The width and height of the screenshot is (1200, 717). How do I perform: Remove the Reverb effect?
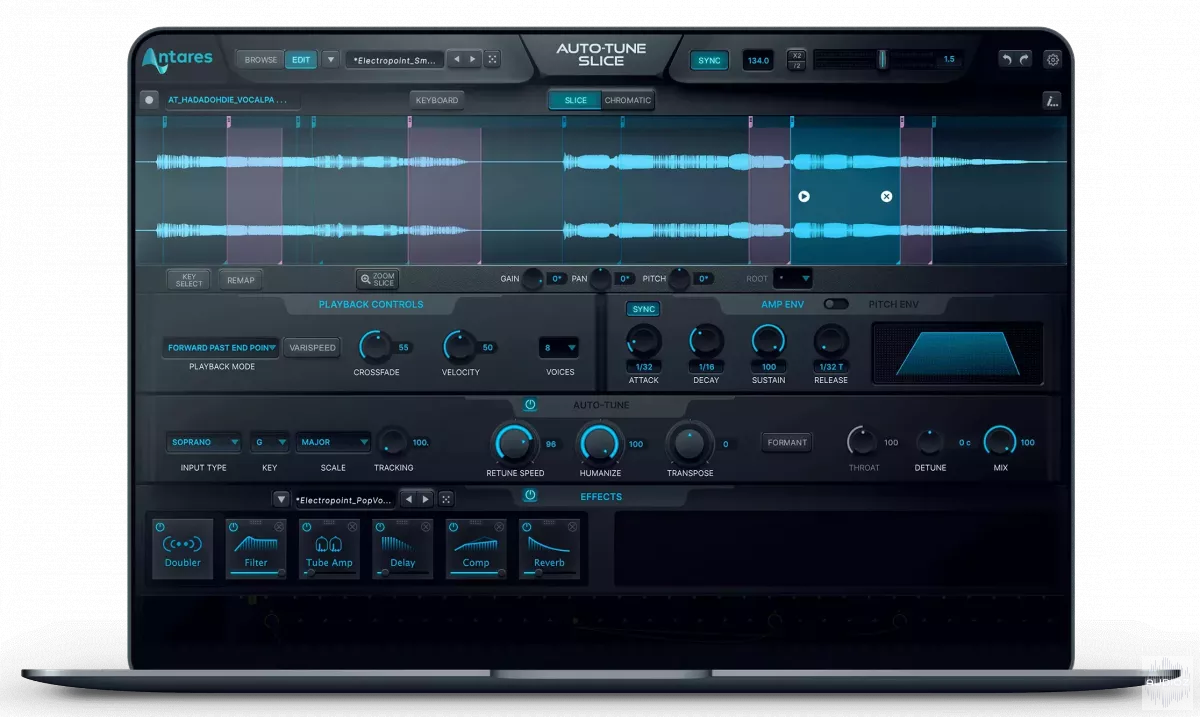571,526
